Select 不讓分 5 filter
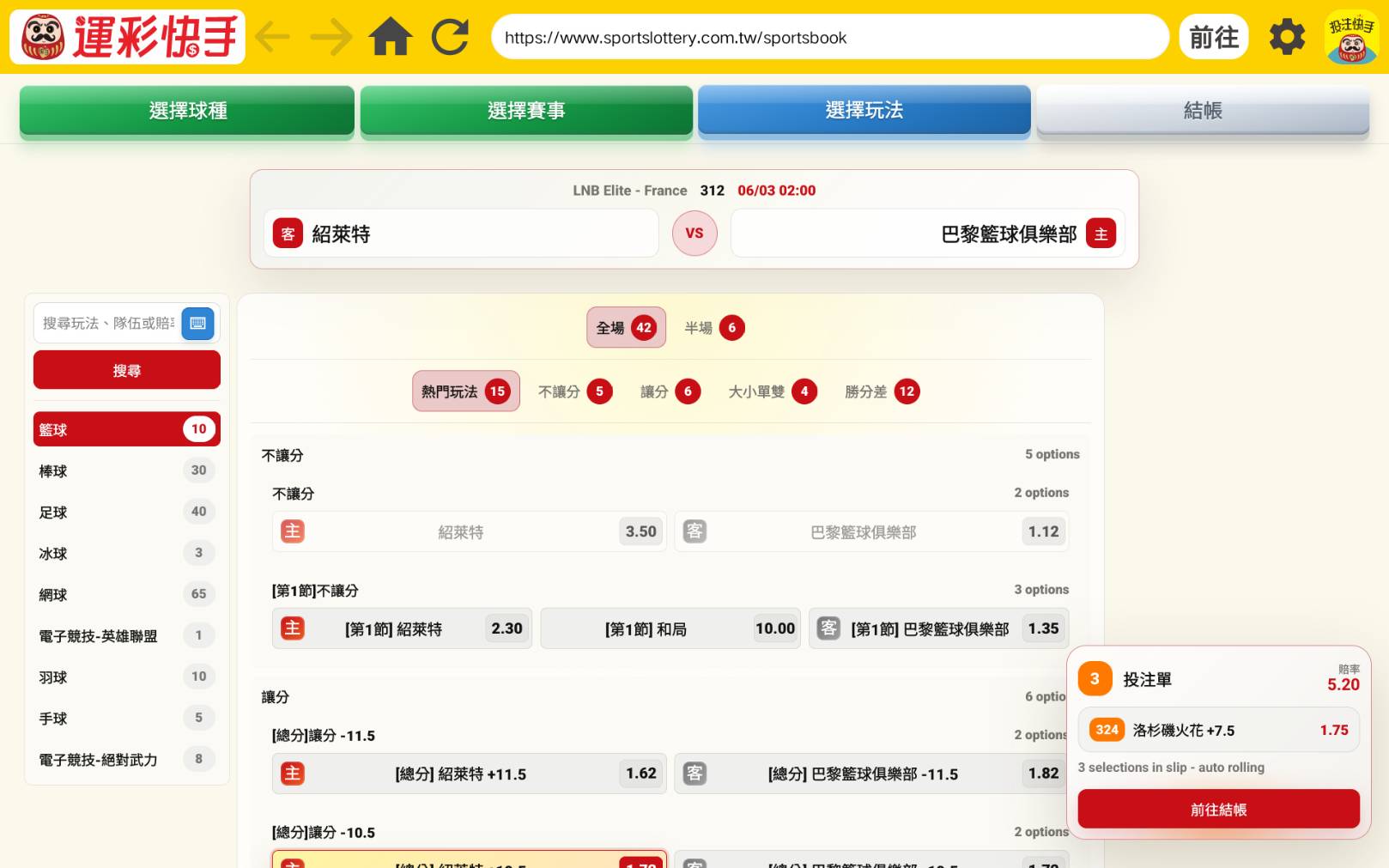 pyautogui.click(x=574, y=391)
